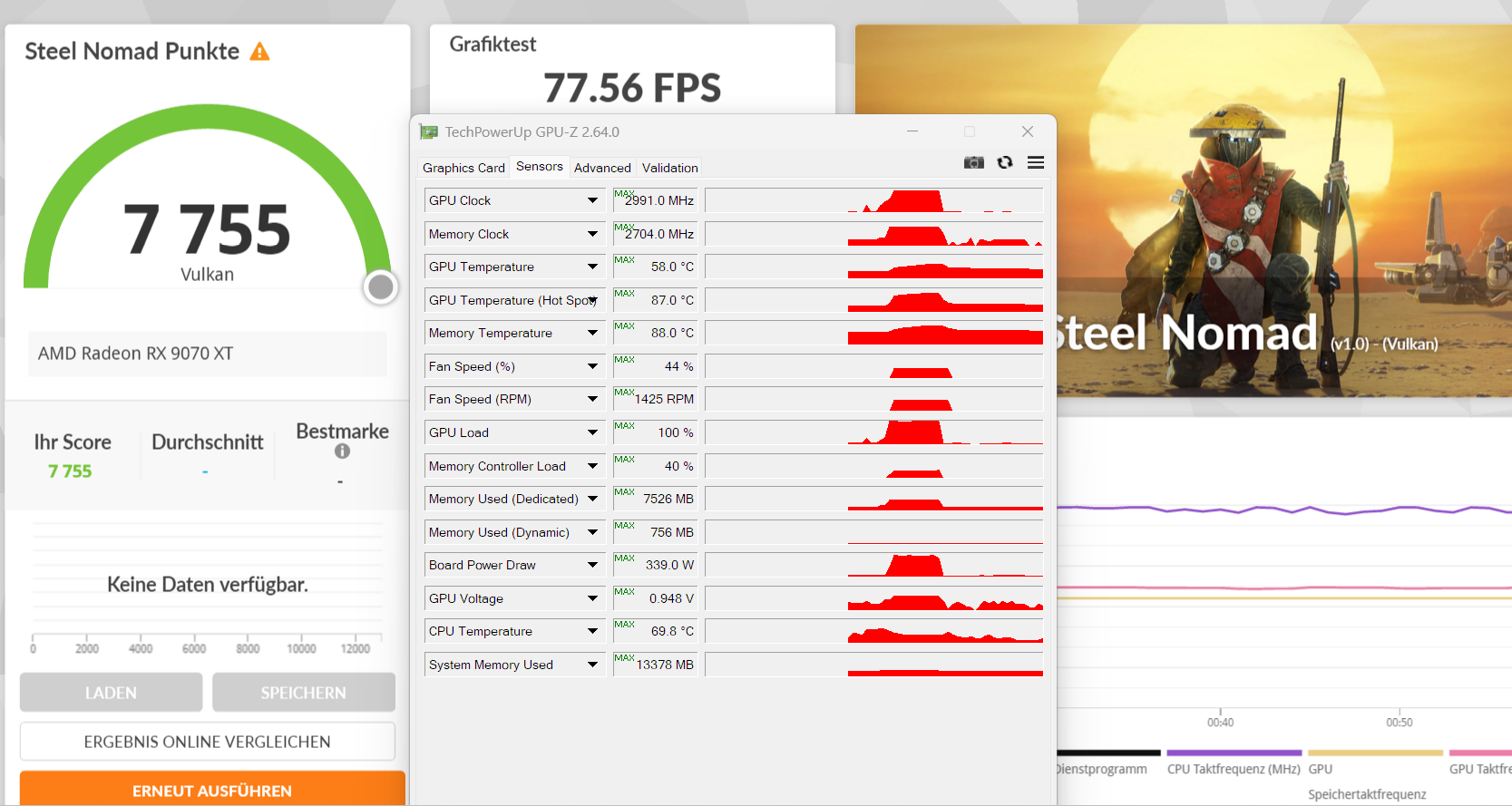Image resolution: width=1512 pixels, height=806 pixels.
Task: Open the GPU Clock sensor dropdown
Action: coord(592,200)
